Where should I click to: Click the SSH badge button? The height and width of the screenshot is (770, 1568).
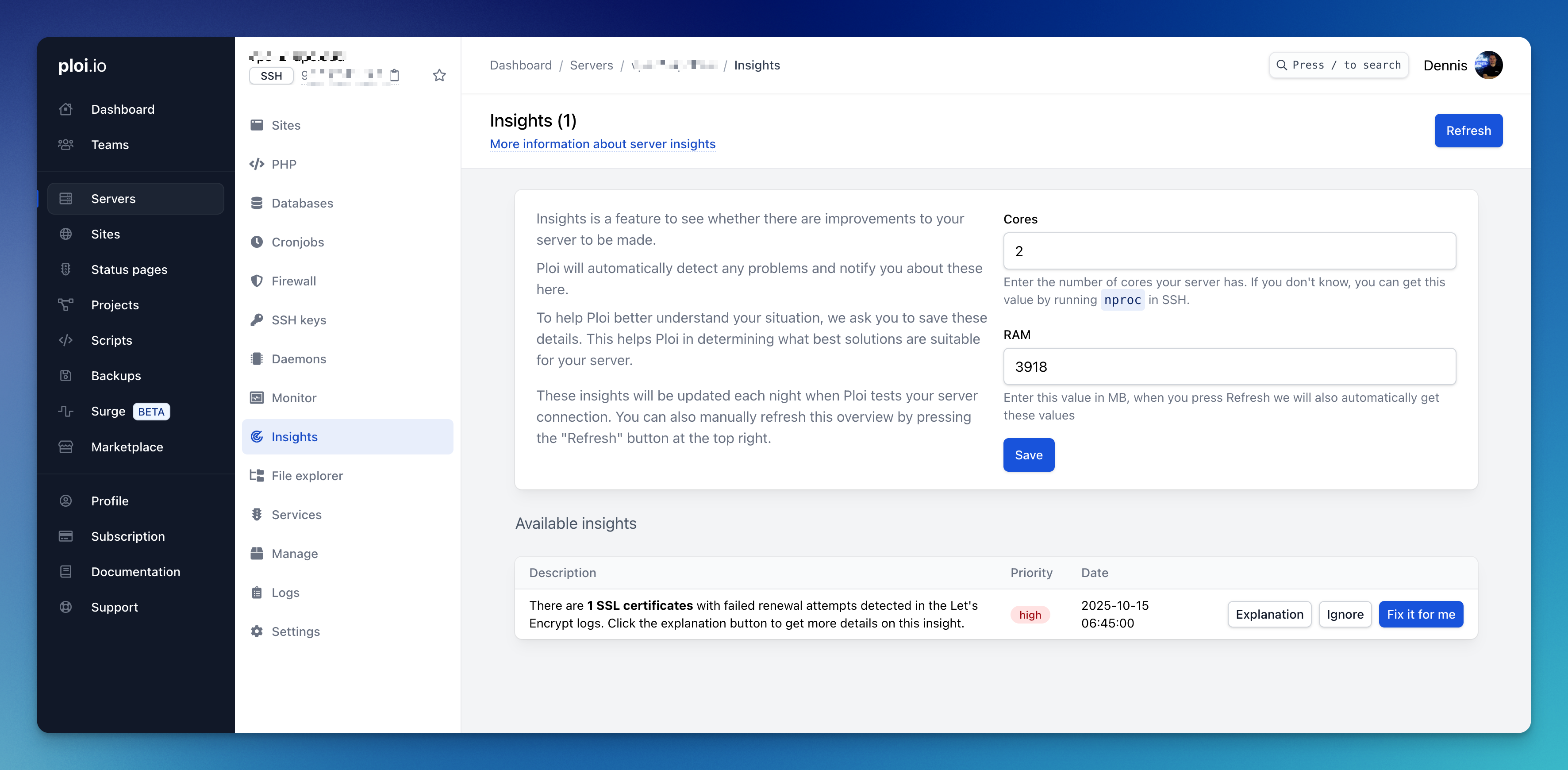(x=271, y=76)
